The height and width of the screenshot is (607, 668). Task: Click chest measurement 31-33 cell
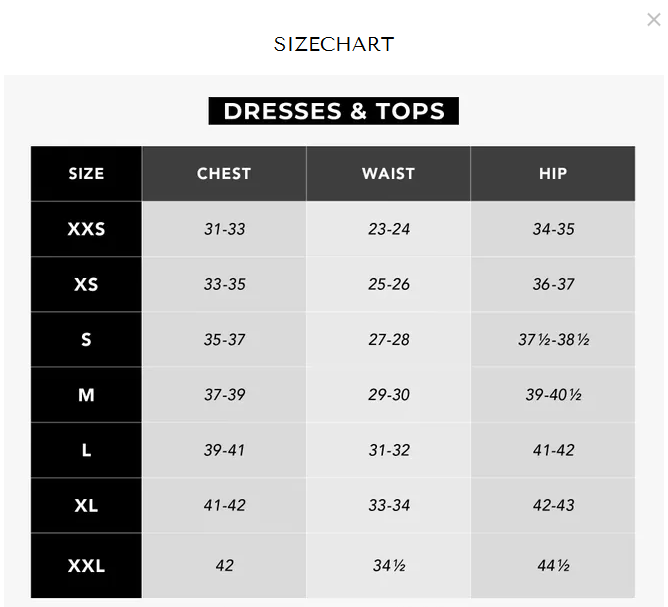pos(224,229)
